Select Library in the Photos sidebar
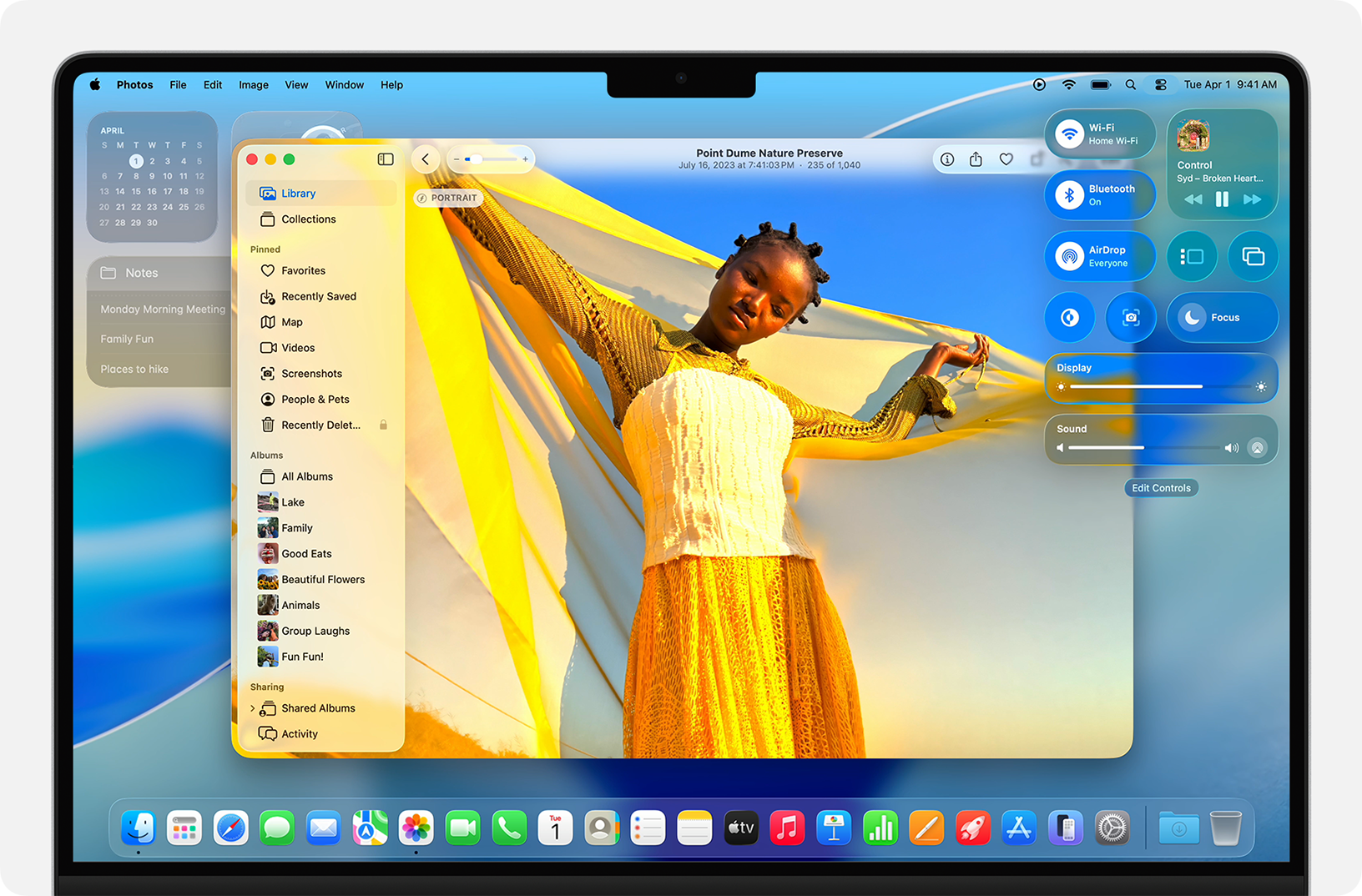 coord(297,193)
